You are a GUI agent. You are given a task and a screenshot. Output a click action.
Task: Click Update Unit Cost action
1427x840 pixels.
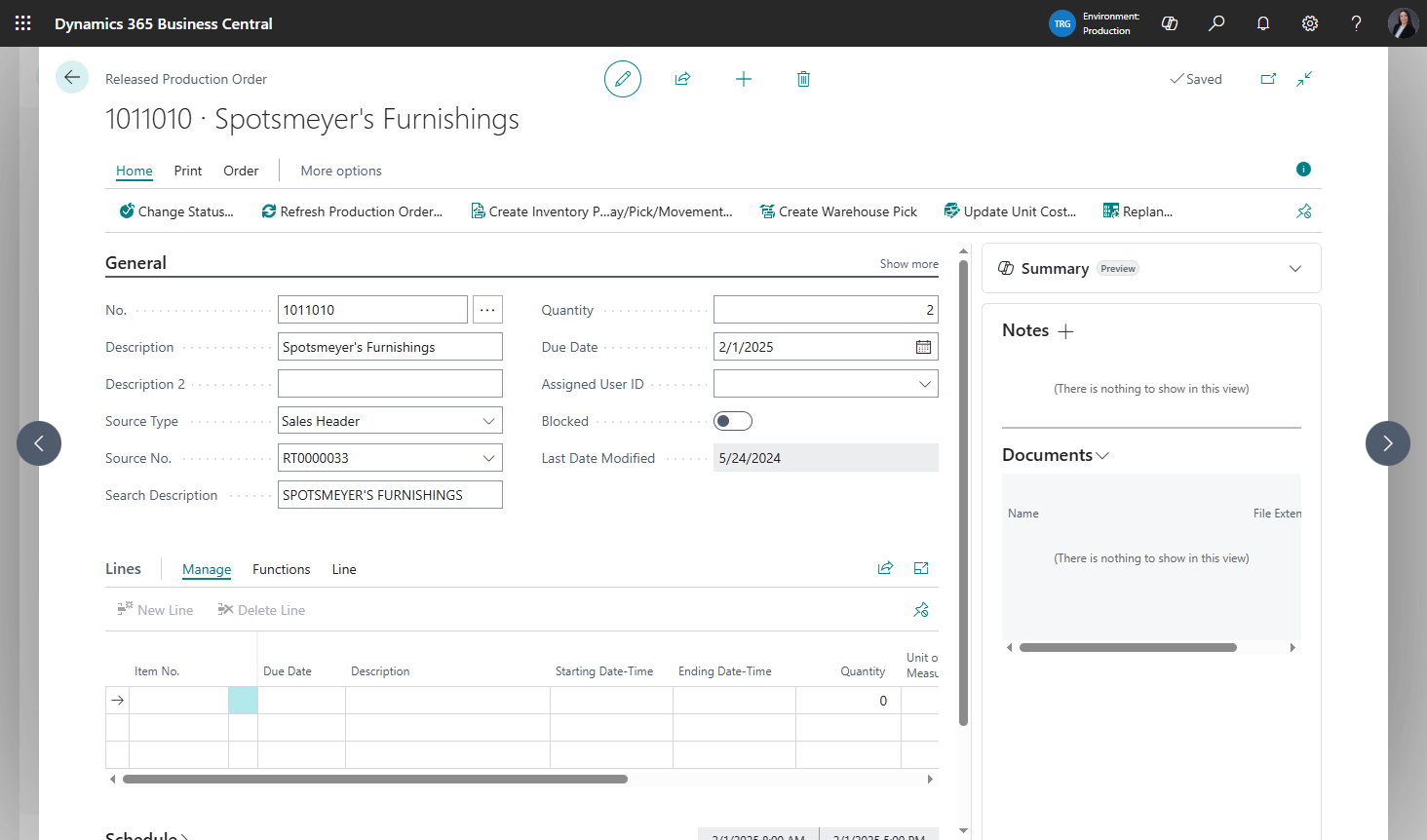point(1011,211)
